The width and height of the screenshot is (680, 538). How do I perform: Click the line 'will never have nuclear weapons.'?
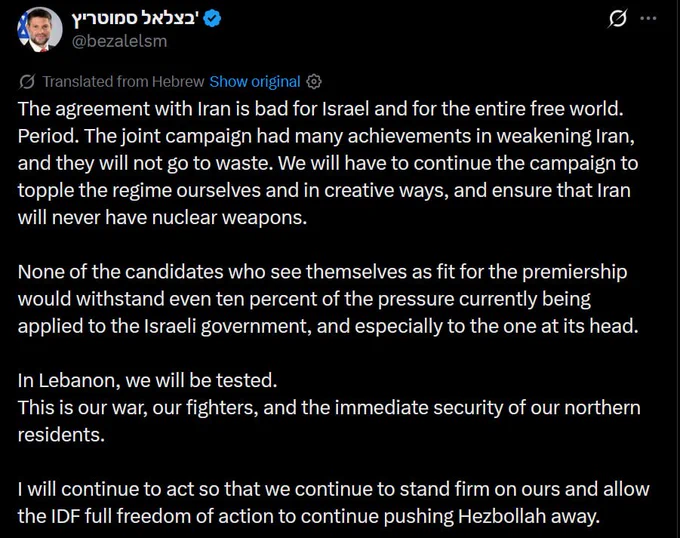[162, 217]
